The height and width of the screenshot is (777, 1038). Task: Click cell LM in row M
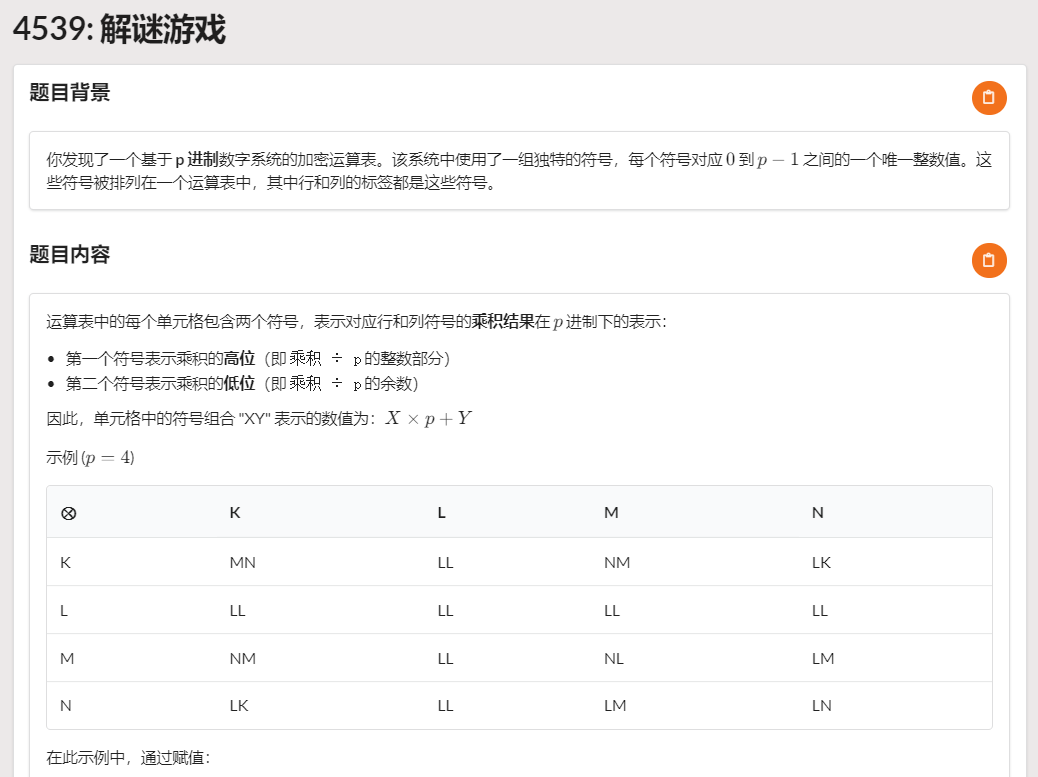(823, 659)
